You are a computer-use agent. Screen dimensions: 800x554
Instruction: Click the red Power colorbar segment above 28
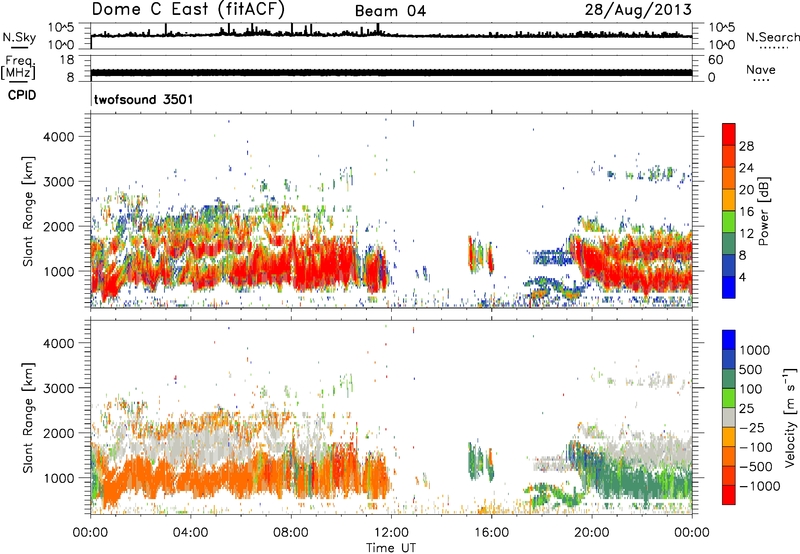coord(729,135)
